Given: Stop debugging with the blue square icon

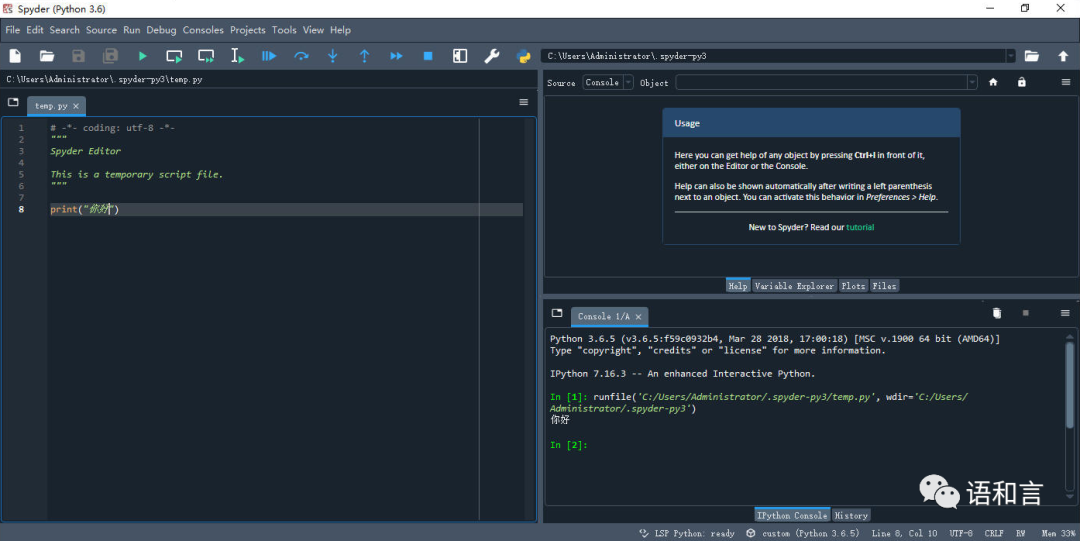Looking at the screenshot, I should tap(428, 56).
